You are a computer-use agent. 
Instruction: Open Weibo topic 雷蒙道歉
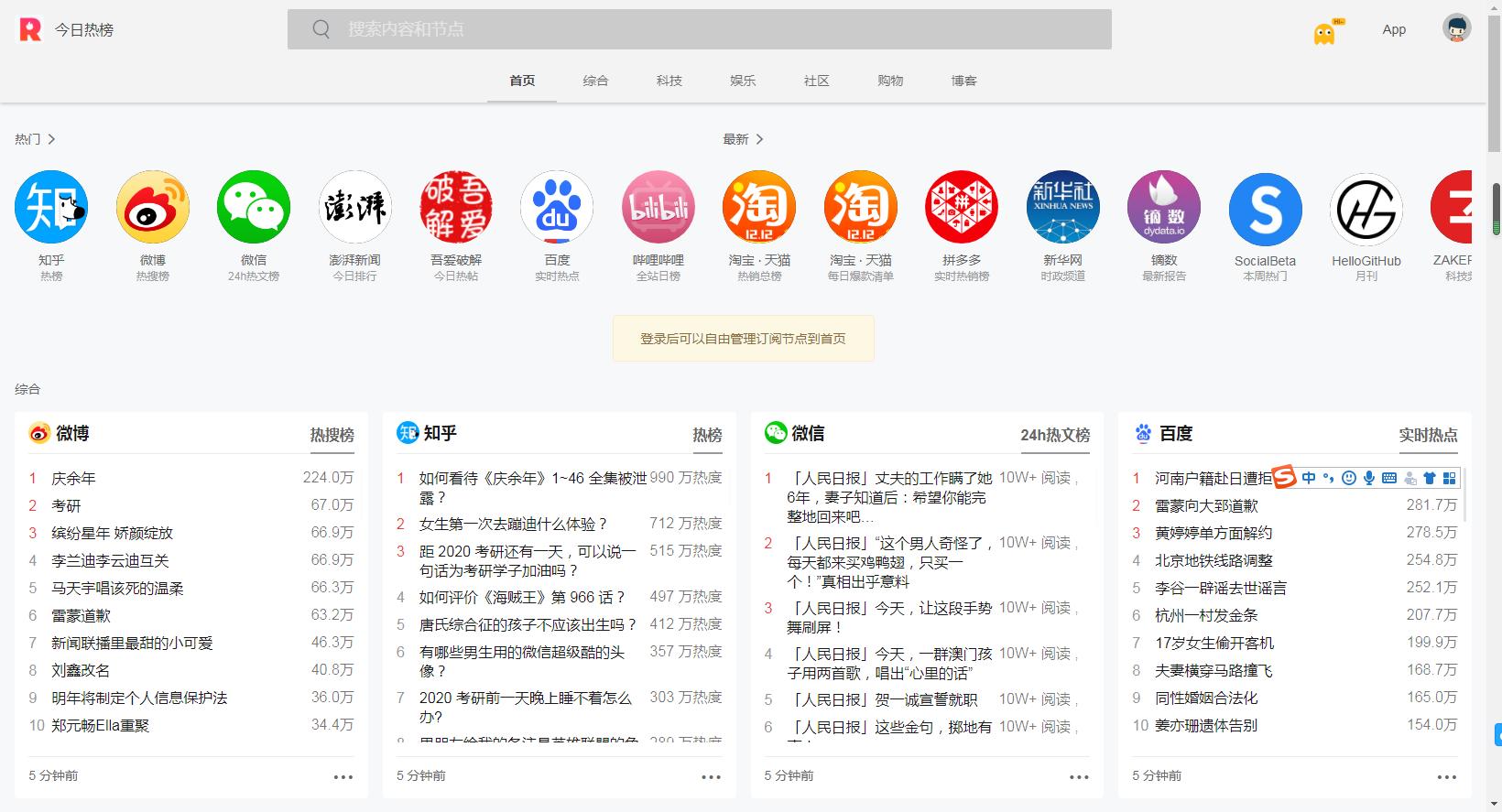(81, 615)
